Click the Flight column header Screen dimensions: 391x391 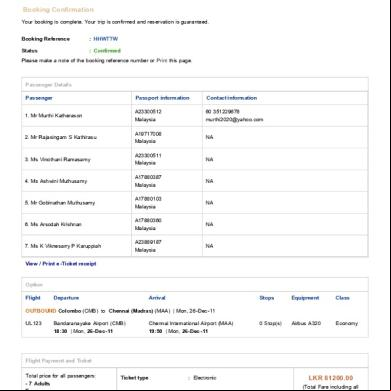pos(33,298)
